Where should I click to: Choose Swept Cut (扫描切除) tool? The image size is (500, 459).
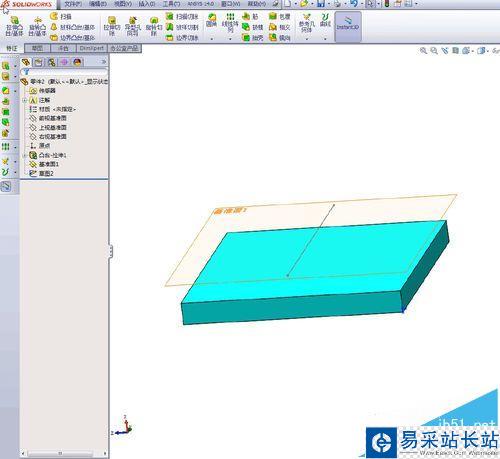(x=182, y=16)
